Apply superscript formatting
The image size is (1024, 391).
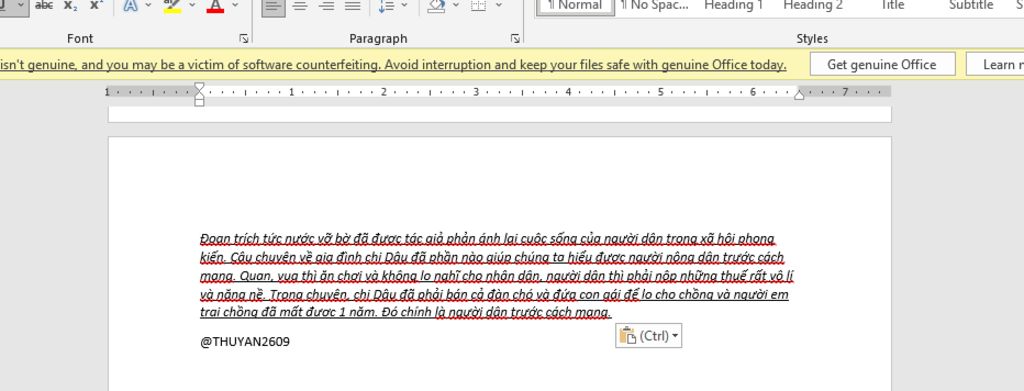(x=96, y=5)
